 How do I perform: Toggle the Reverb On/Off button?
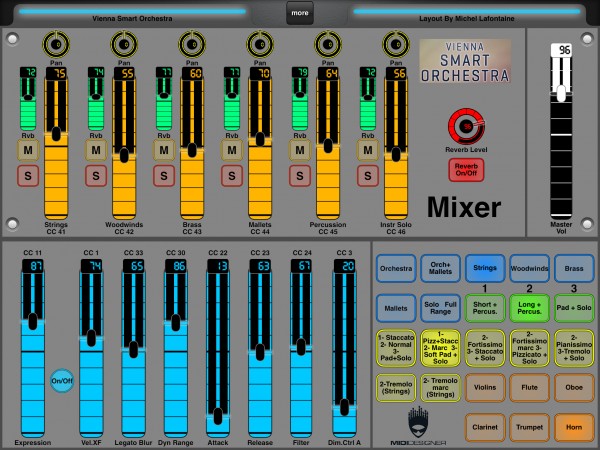click(x=466, y=170)
